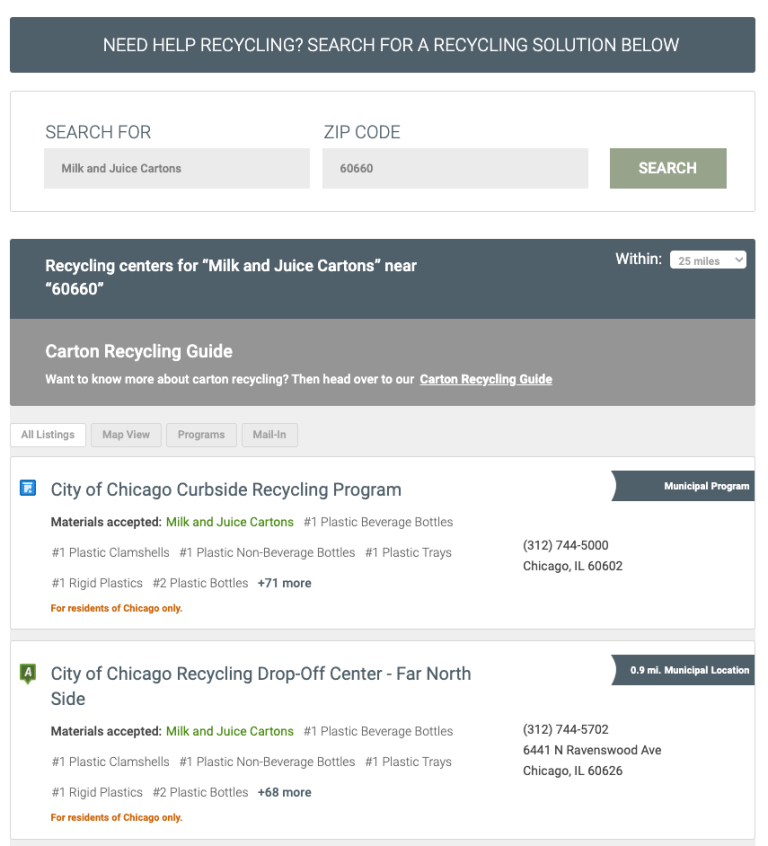This screenshot has height=846, width=768.
Task: Switch to the Mail-In tab
Action: point(269,435)
